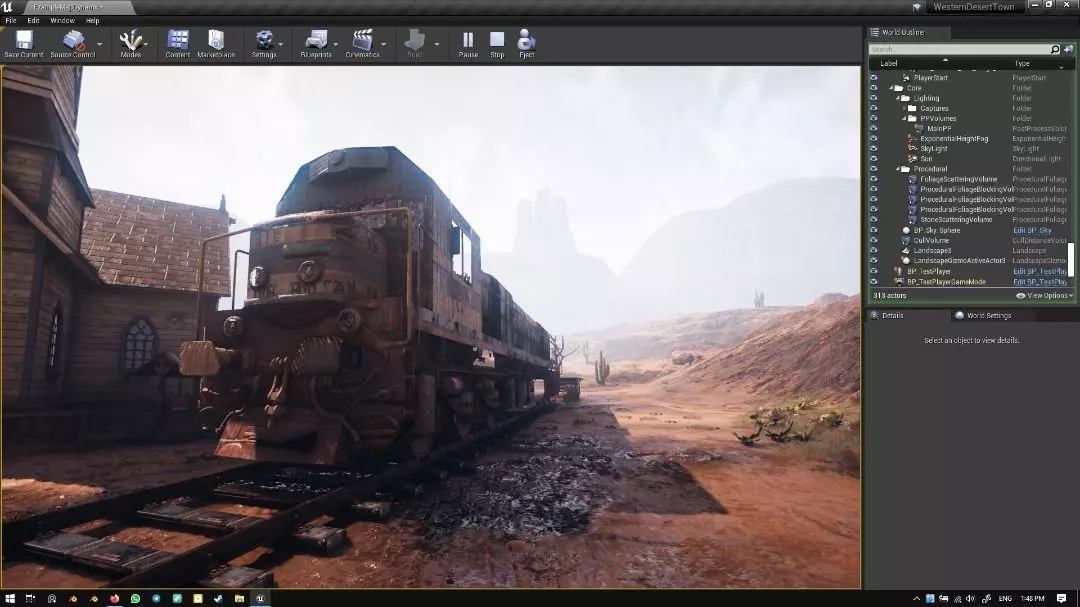Viewport: 1080px width, 607px height.
Task: Collapse the Procedural folder
Action: [898, 169]
